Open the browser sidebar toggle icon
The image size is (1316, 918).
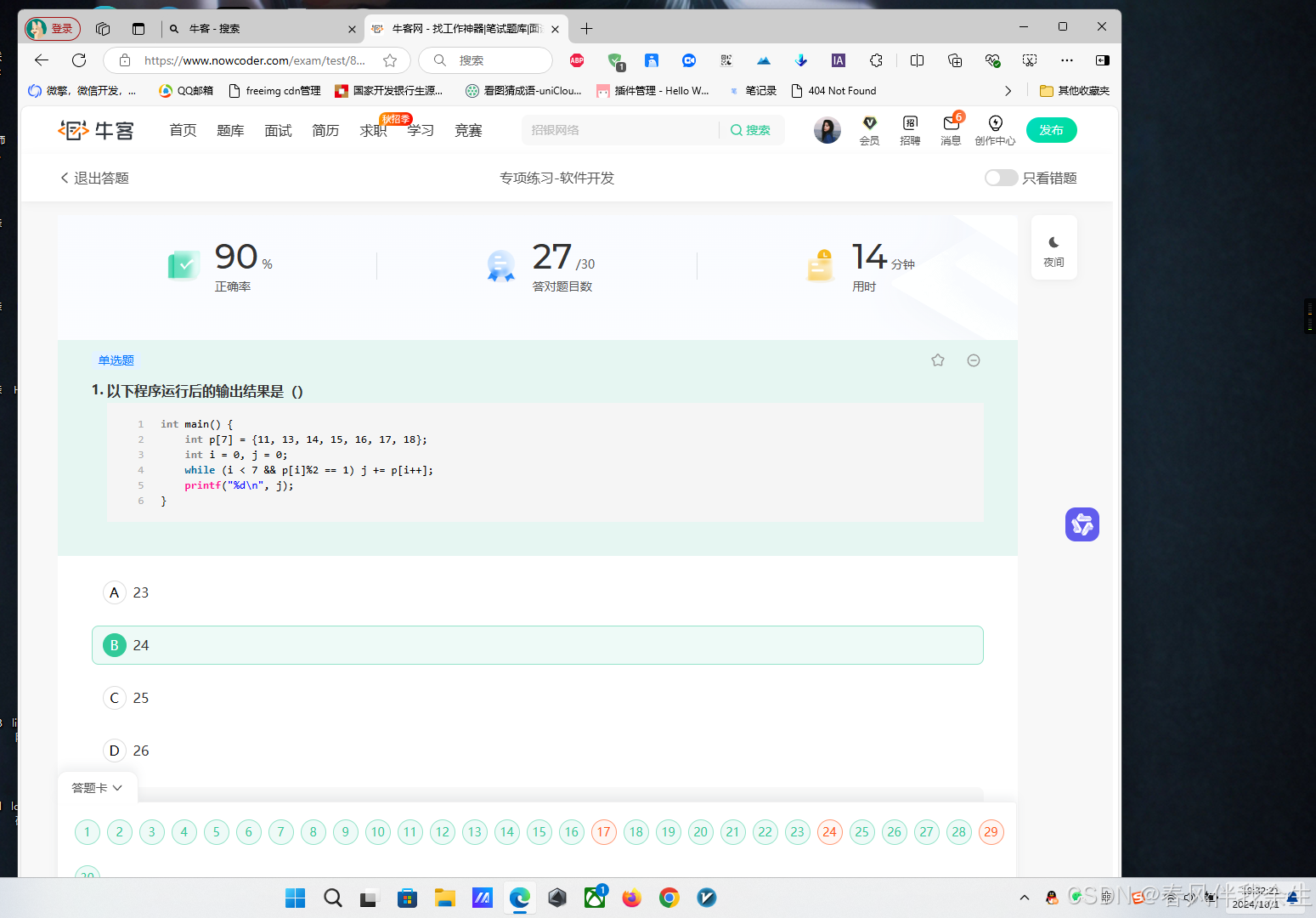coord(1103,60)
